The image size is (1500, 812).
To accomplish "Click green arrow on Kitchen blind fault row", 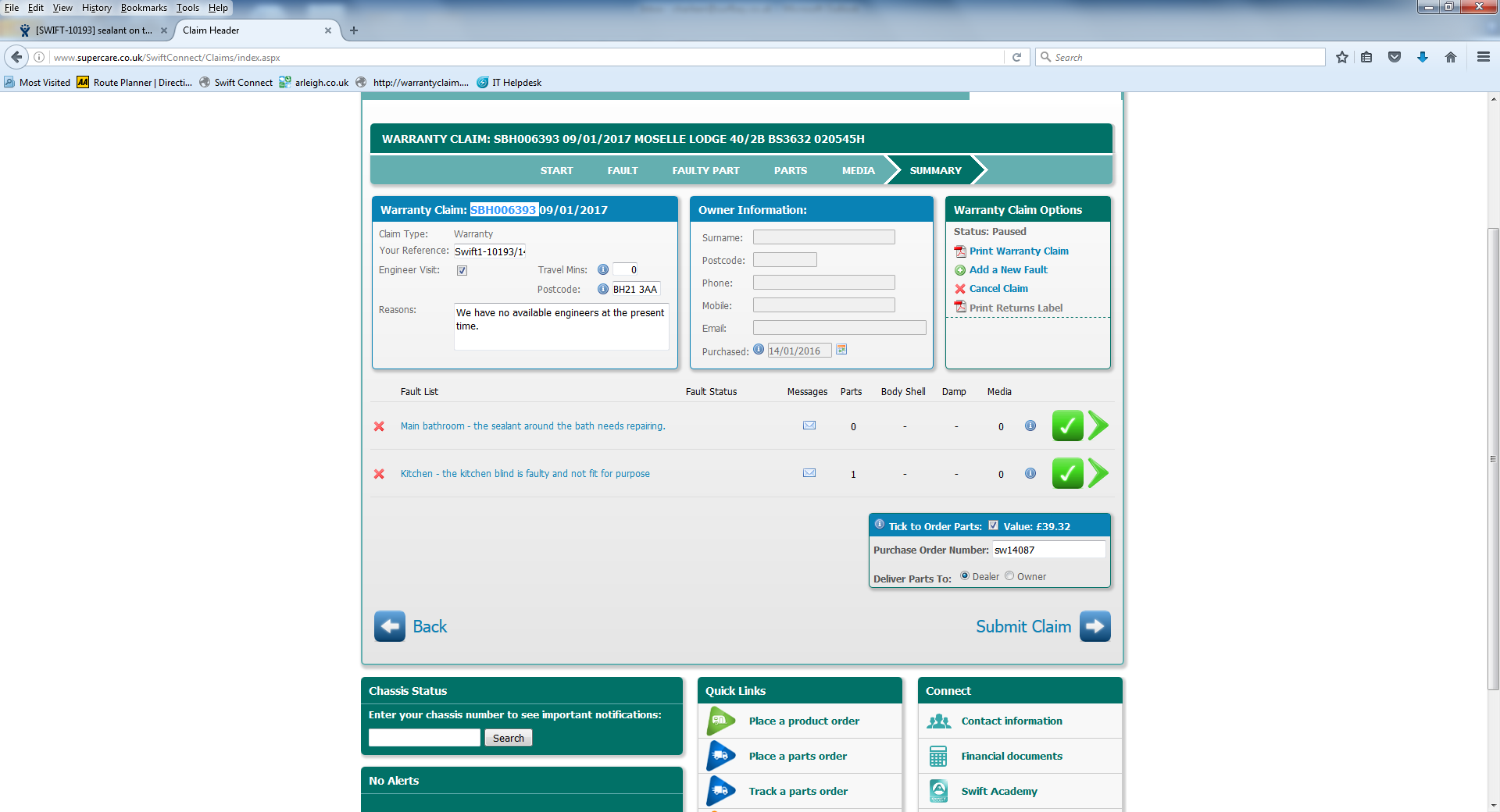I will [1098, 473].
